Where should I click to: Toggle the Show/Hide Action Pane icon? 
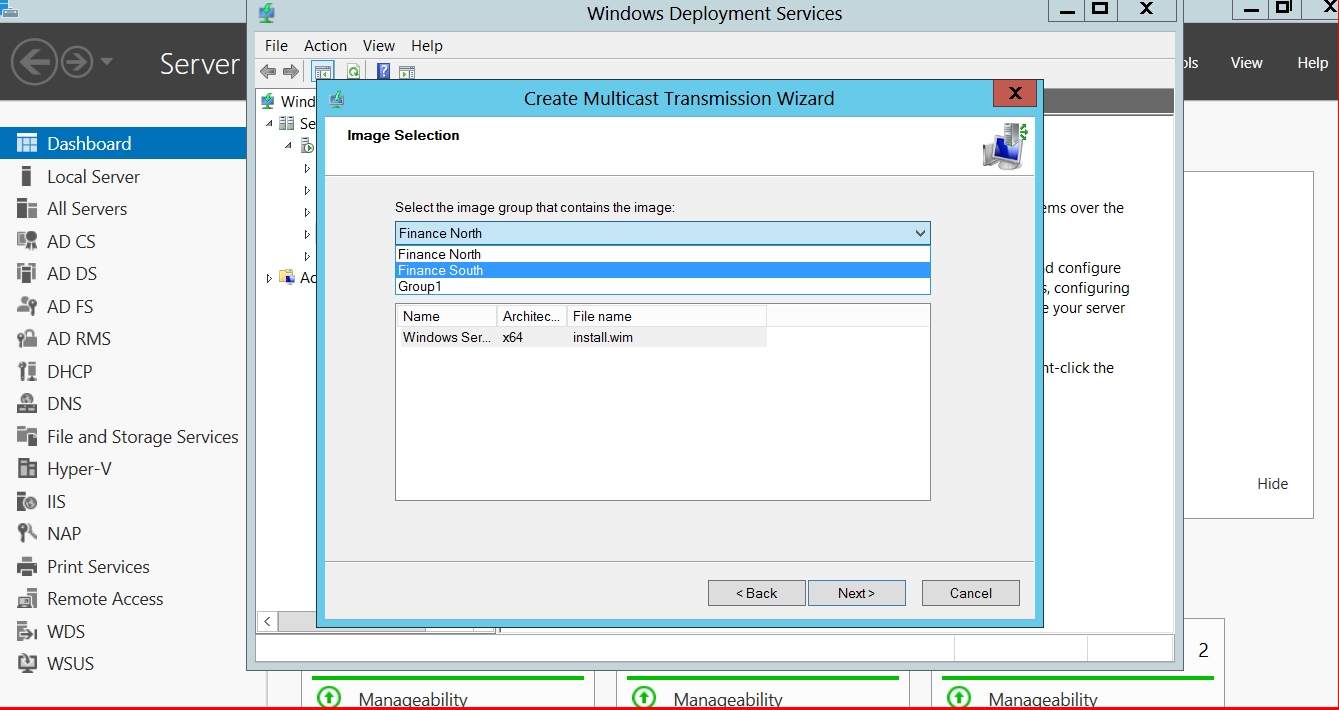[x=407, y=71]
